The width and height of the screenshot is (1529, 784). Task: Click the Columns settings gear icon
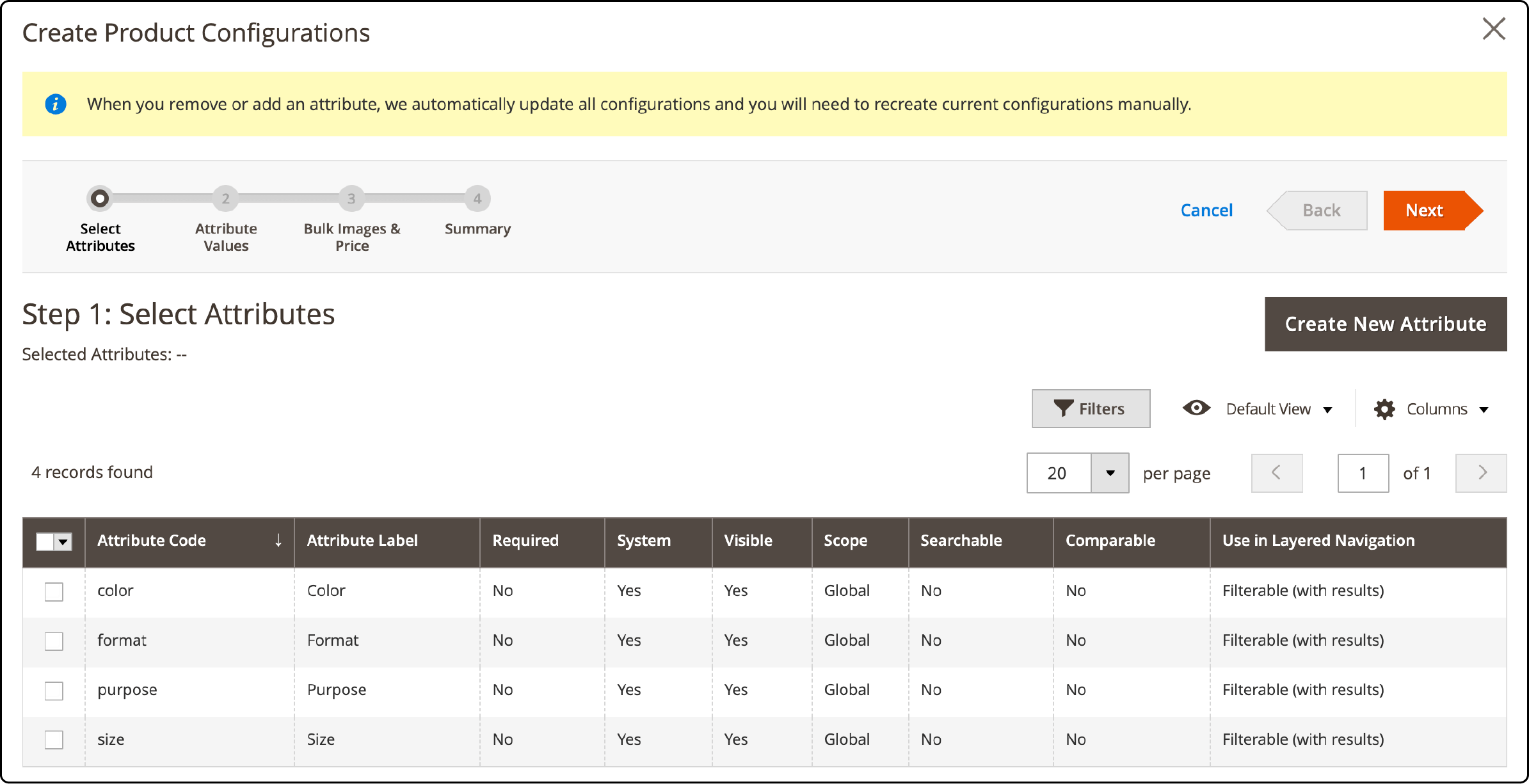pos(1382,408)
